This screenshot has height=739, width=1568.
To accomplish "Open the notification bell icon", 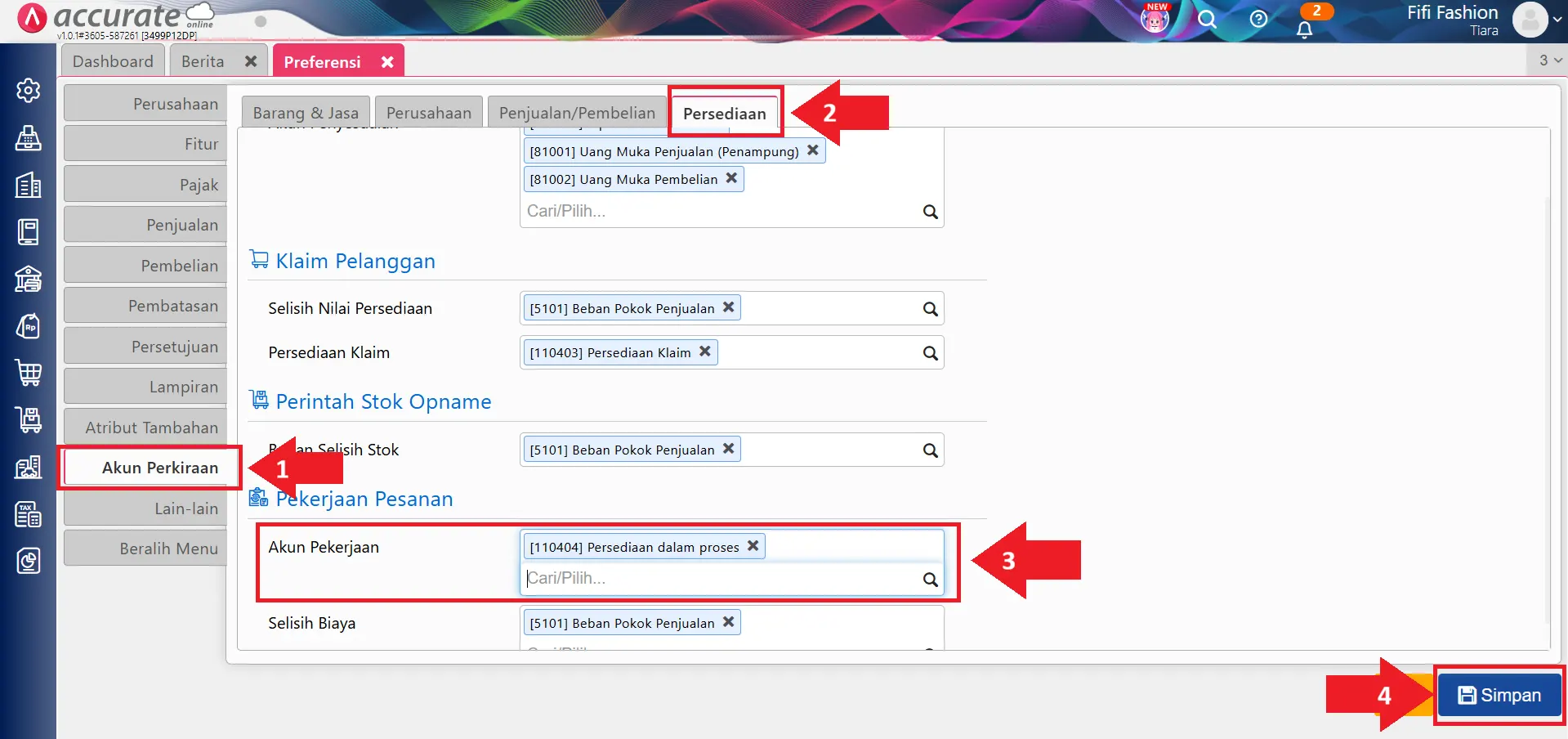I will click(x=1305, y=29).
